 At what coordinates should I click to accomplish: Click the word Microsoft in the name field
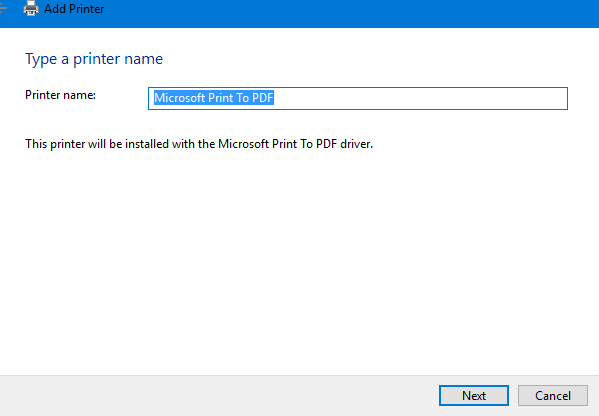click(x=180, y=98)
